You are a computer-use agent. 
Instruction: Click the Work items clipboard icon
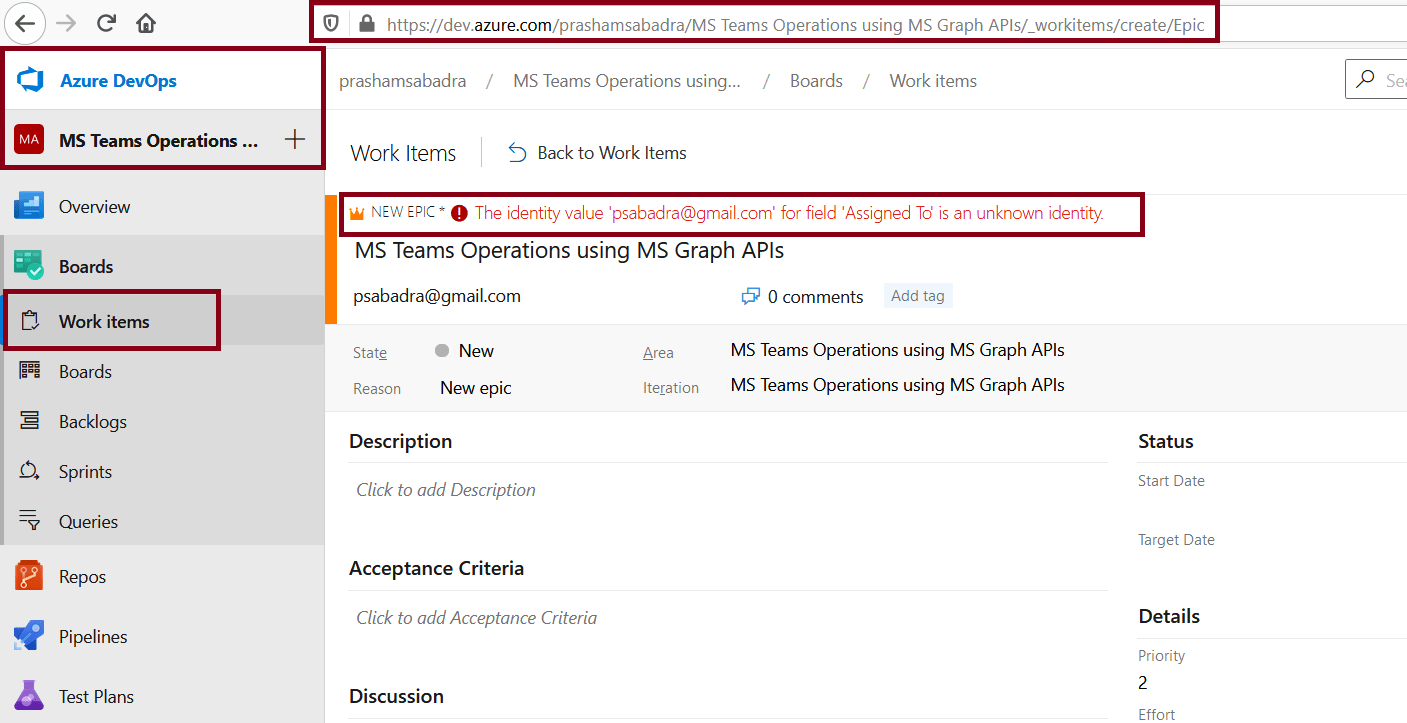29,321
